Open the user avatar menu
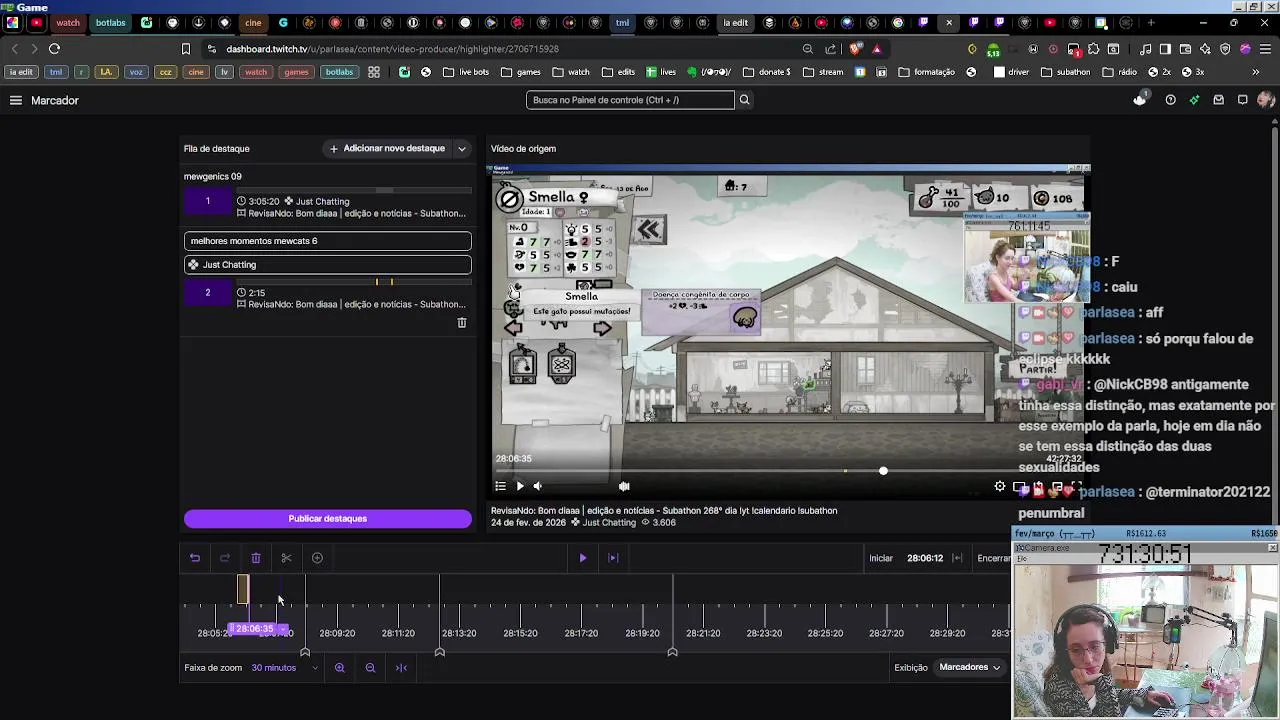1280x720 pixels. 1265,100
